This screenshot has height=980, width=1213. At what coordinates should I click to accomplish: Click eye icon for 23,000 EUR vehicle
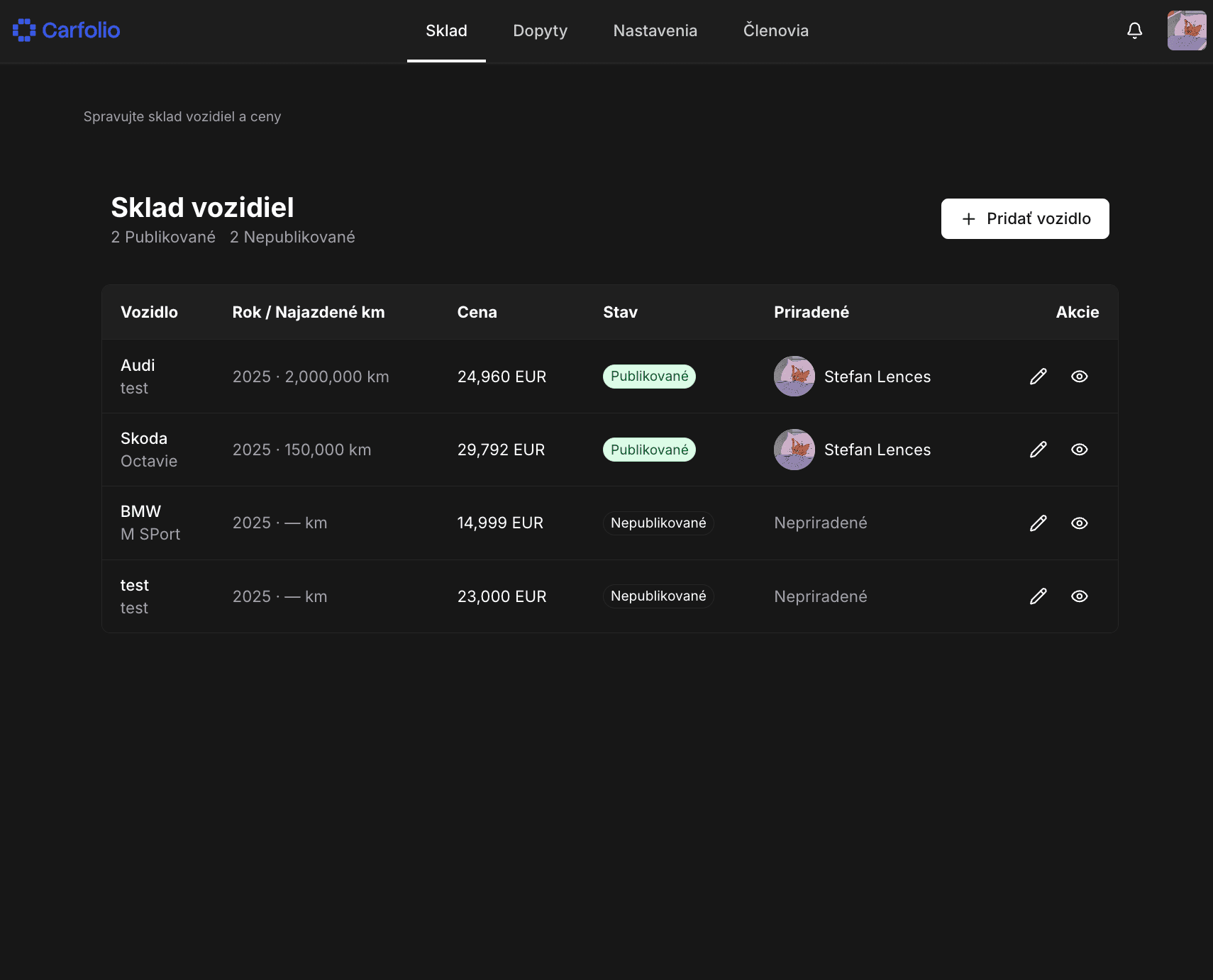tap(1079, 596)
